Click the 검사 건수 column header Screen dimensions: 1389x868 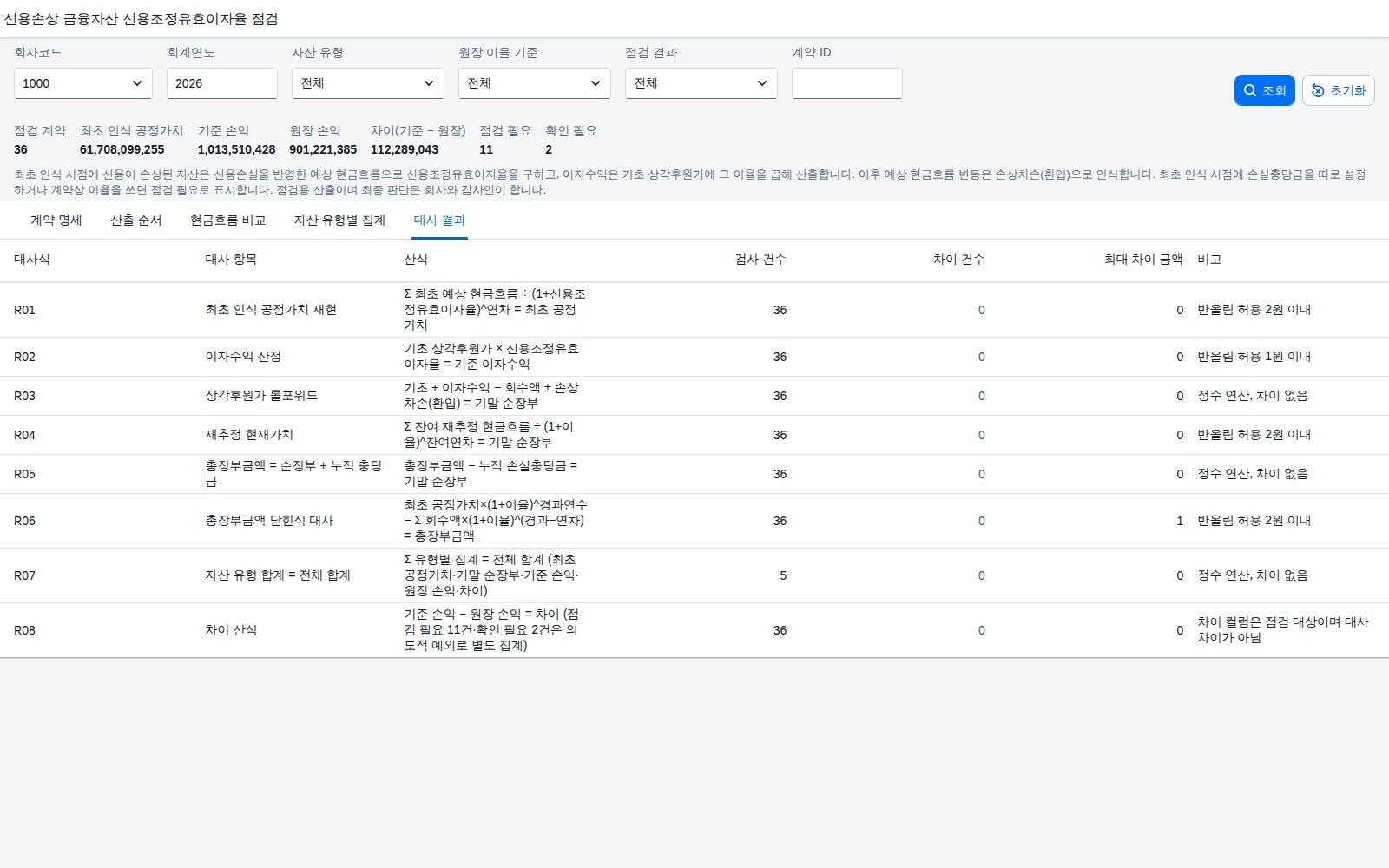760,260
